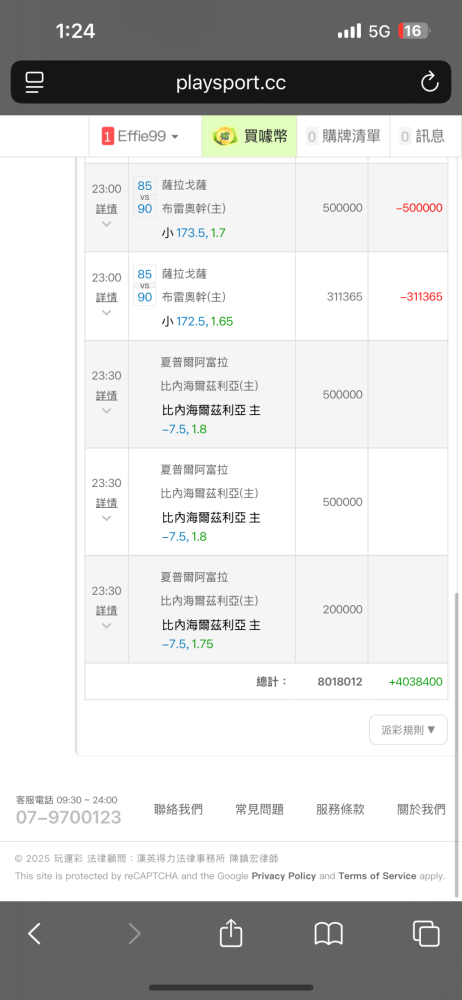Viewport: 462px width, 1000px height.
Task: Open the 購牌清單 tab
Action: coord(344,136)
